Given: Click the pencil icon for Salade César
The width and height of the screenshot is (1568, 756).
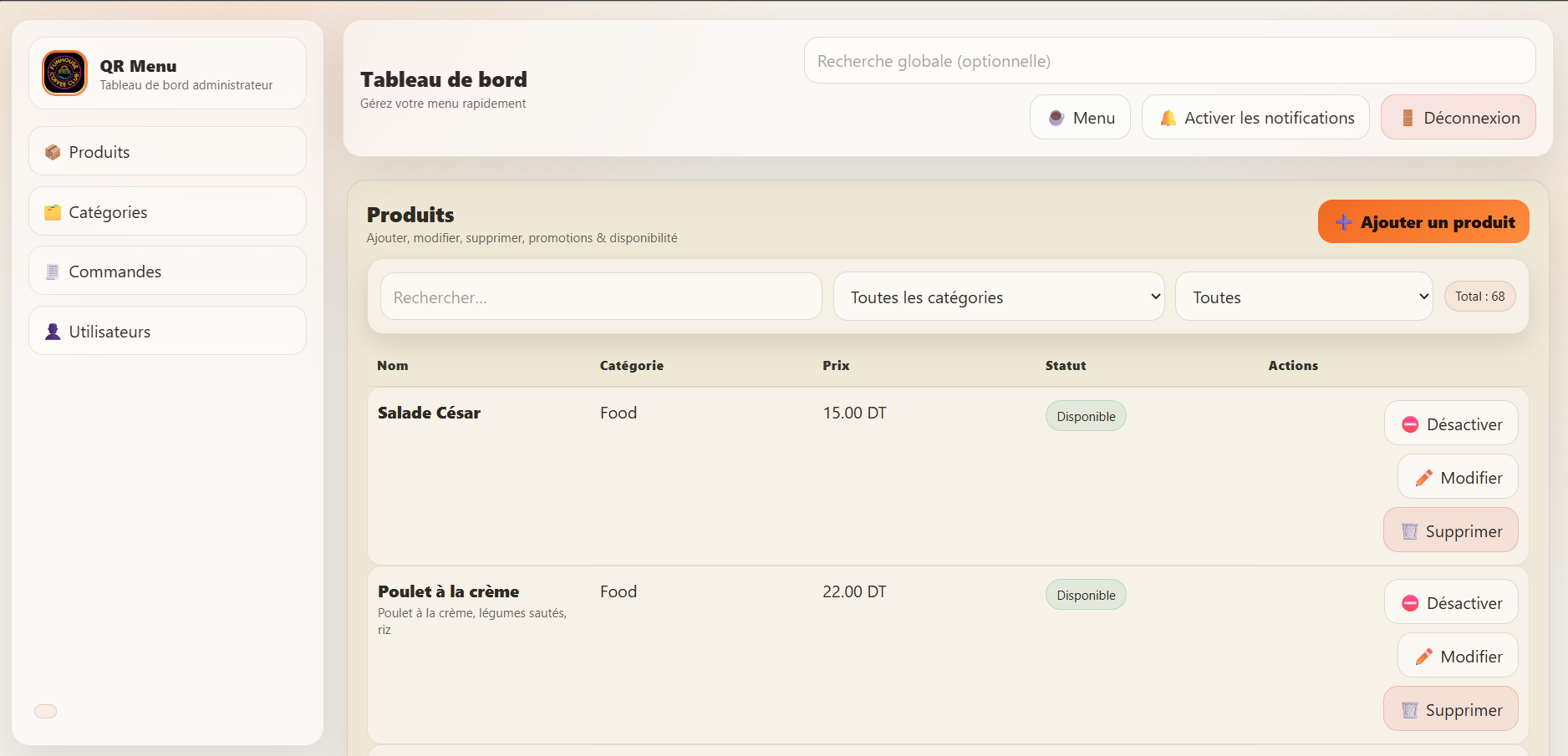Looking at the screenshot, I should (1423, 478).
